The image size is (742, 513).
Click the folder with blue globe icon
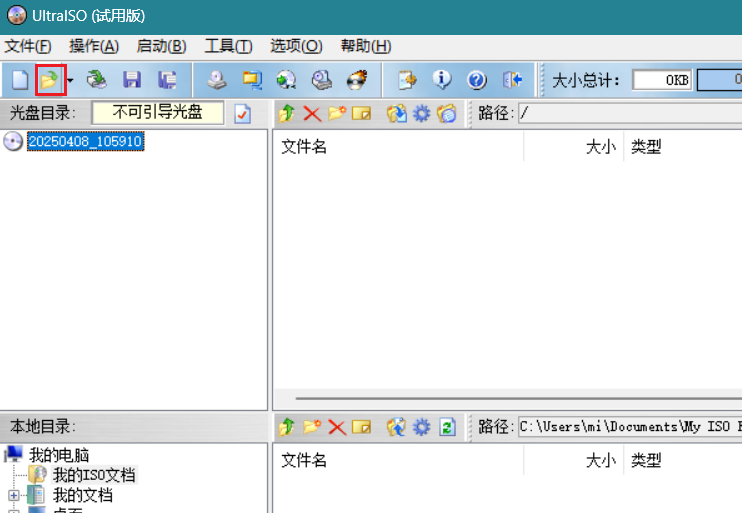(x=446, y=114)
